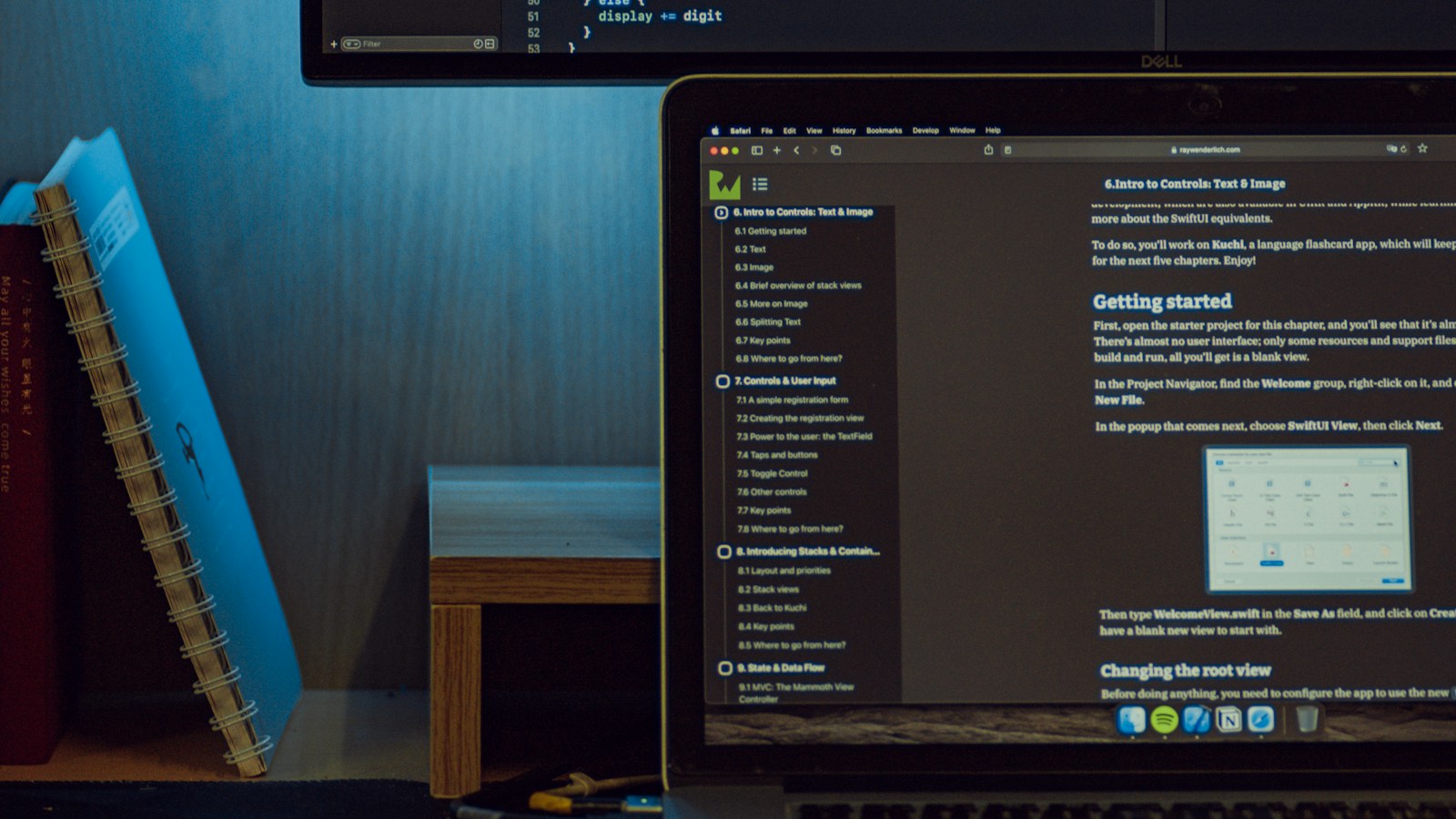The image size is (1456, 819).
Task: Toggle chapter 9 State & Data Flow circle
Action: point(725,668)
